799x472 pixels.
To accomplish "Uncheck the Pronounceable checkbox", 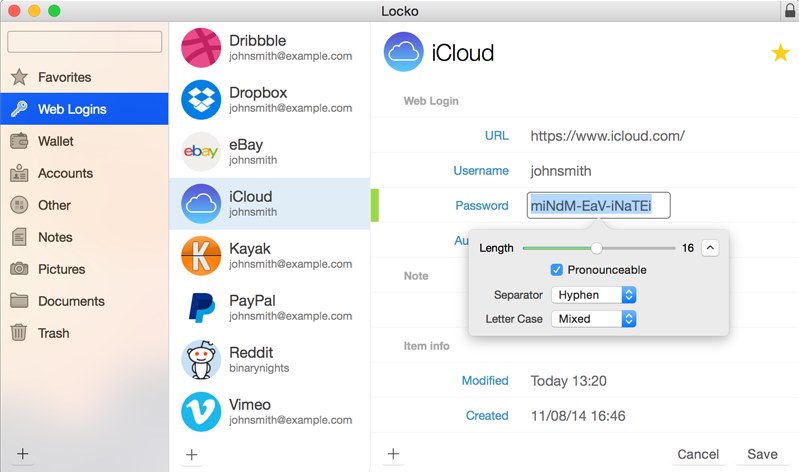I will [556, 270].
